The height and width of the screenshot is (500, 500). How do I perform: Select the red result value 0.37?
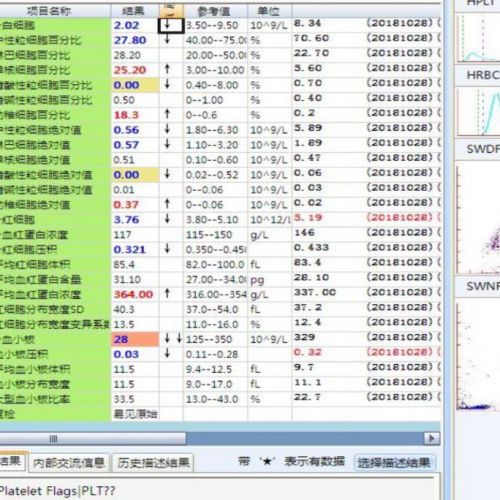[126, 205]
